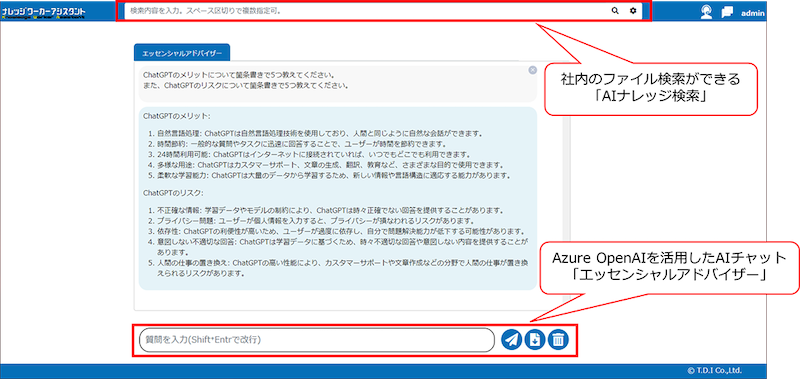Send the question with paper-plane icon
Viewport: 800px width, 379px height.
coord(512,339)
